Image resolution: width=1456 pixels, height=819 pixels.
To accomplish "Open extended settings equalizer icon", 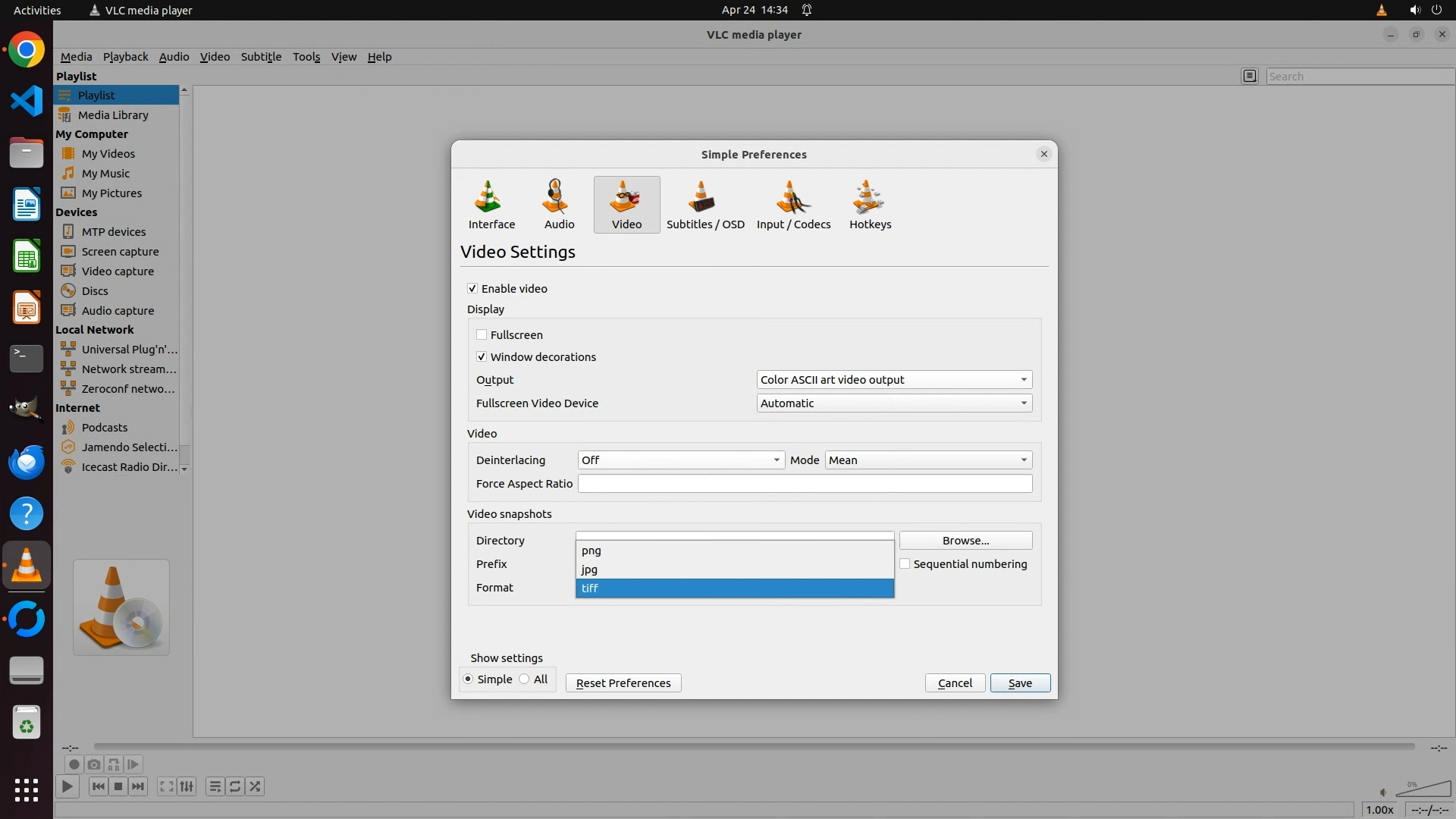I will [187, 786].
